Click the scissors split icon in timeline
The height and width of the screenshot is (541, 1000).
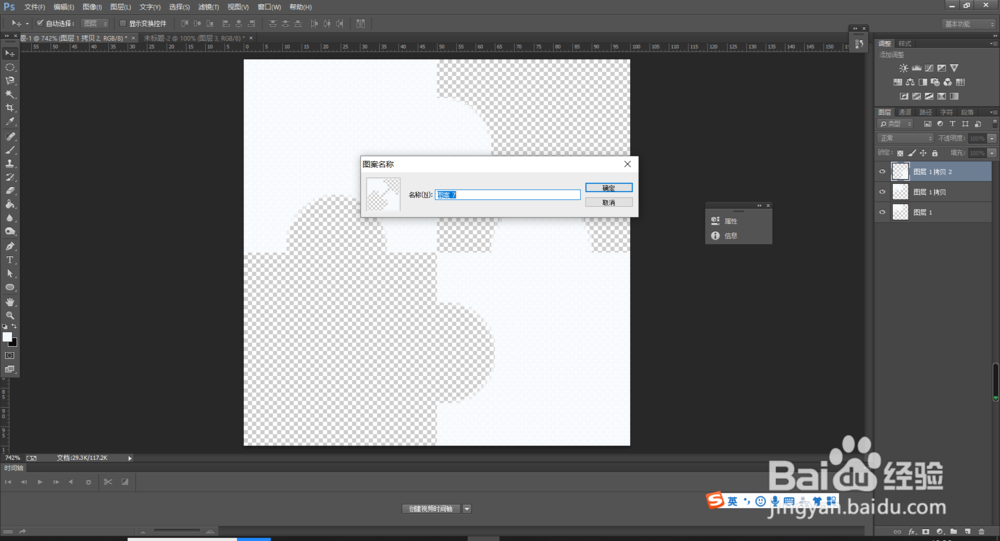tap(108, 482)
